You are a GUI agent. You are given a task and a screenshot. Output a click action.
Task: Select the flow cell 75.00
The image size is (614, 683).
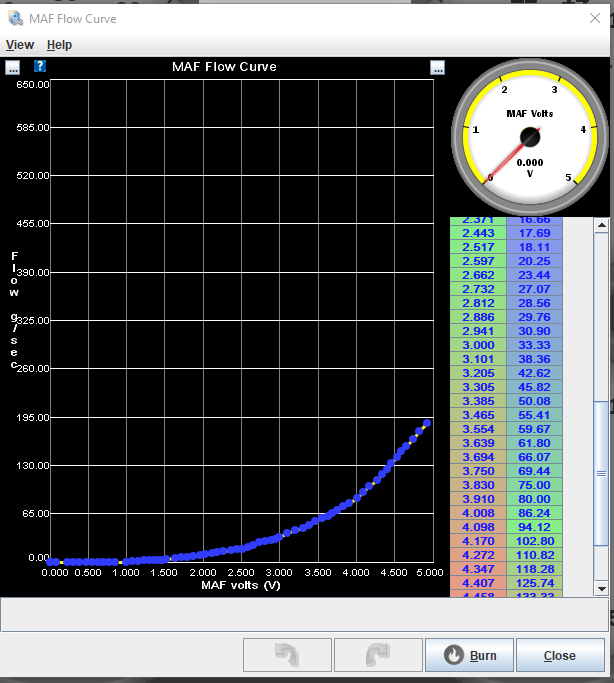pyautogui.click(x=534, y=485)
